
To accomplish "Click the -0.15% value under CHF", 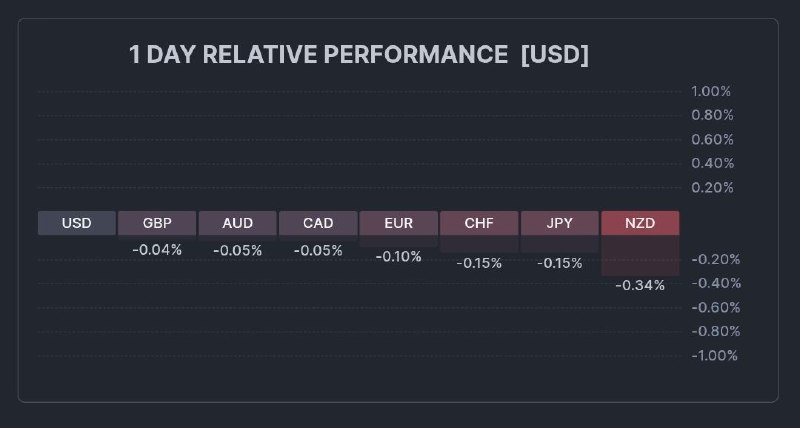I will pyautogui.click(x=479, y=263).
